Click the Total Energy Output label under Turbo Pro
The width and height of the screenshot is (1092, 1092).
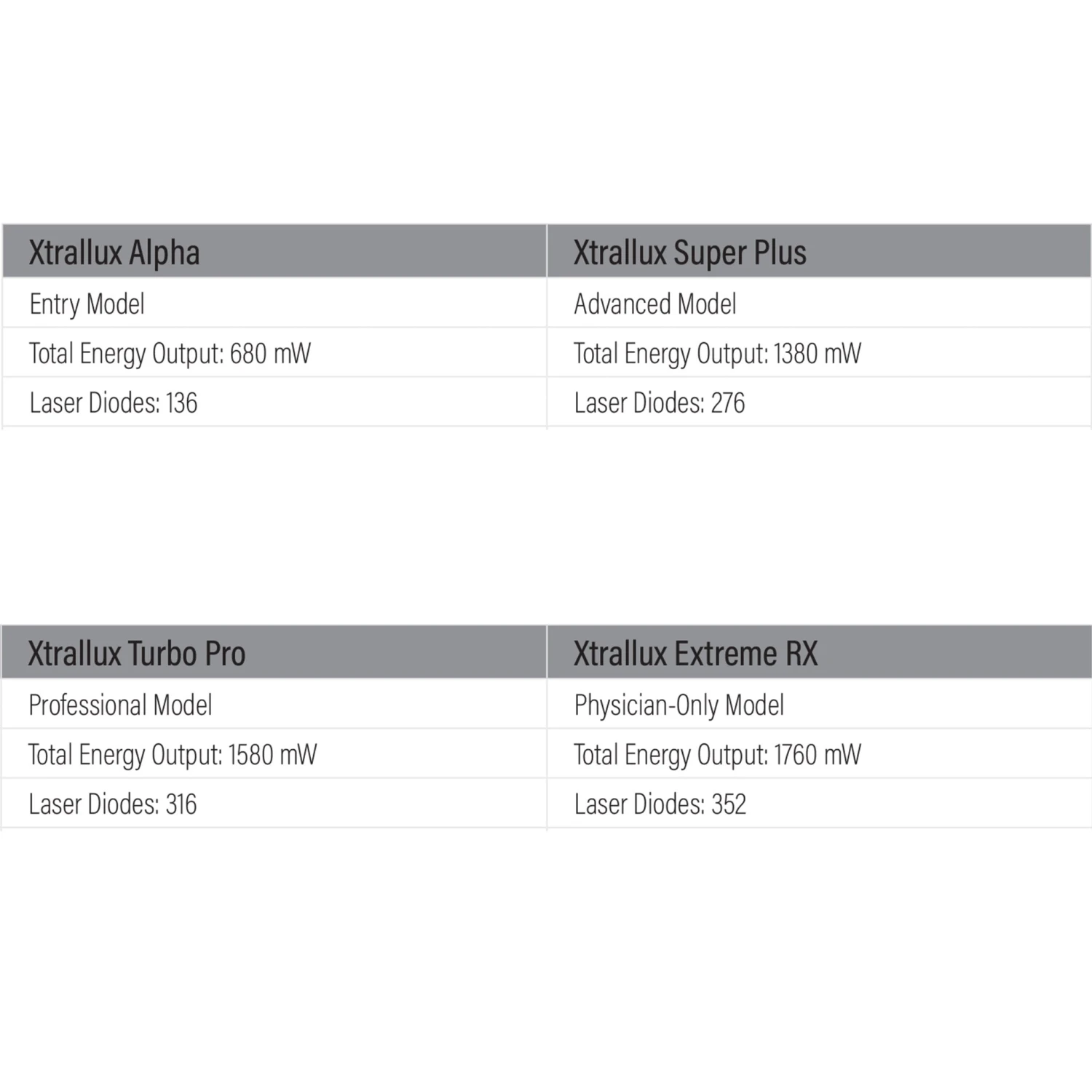[125, 755]
